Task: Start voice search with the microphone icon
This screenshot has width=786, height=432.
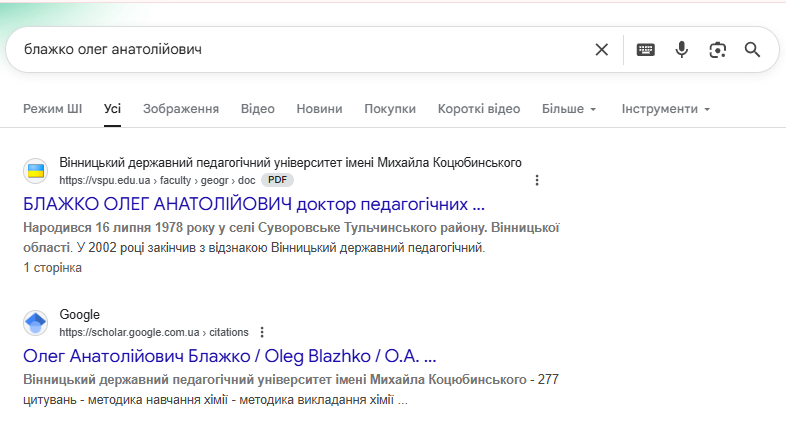Action: 682,50
